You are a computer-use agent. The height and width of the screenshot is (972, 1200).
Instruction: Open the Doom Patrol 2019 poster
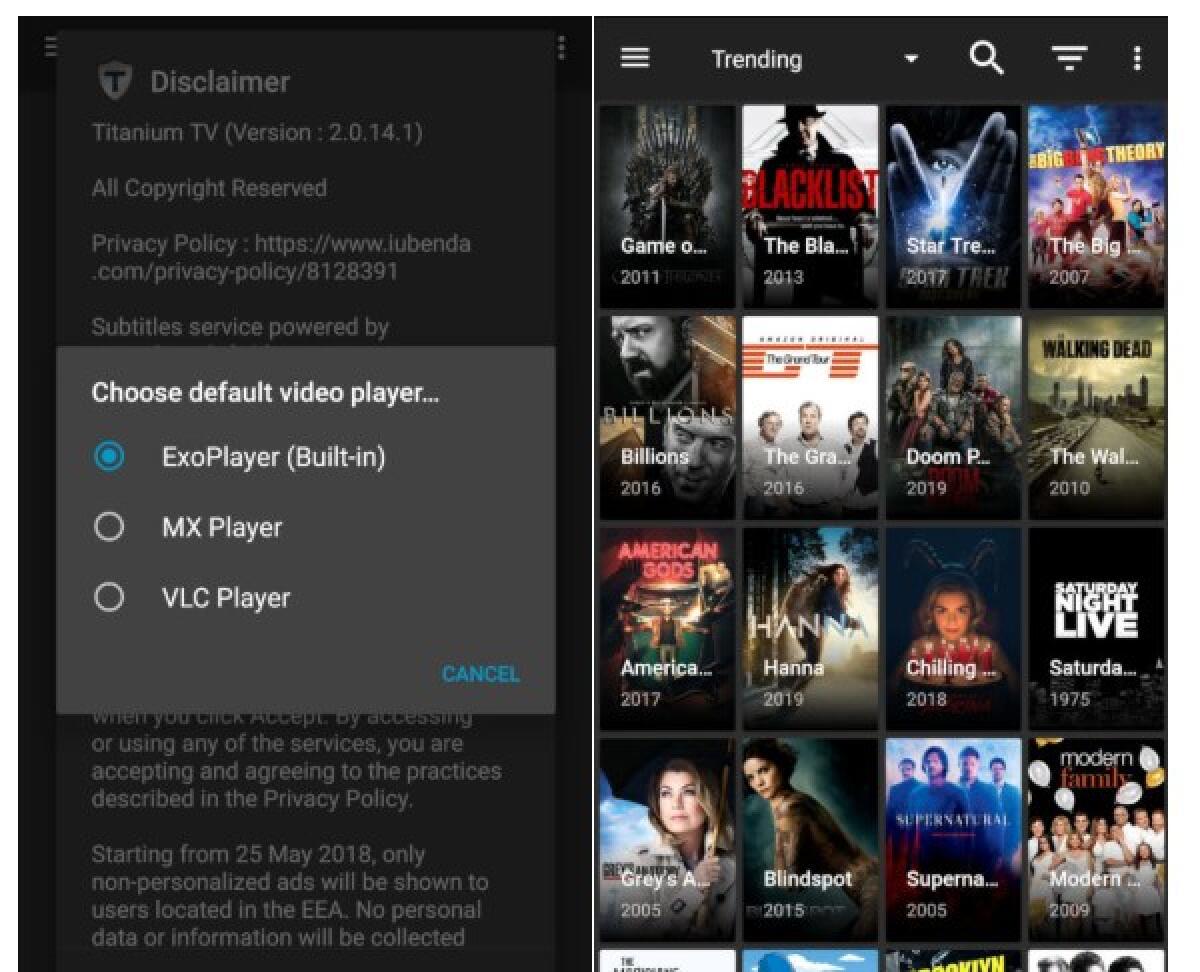pyautogui.click(x=953, y=417)
